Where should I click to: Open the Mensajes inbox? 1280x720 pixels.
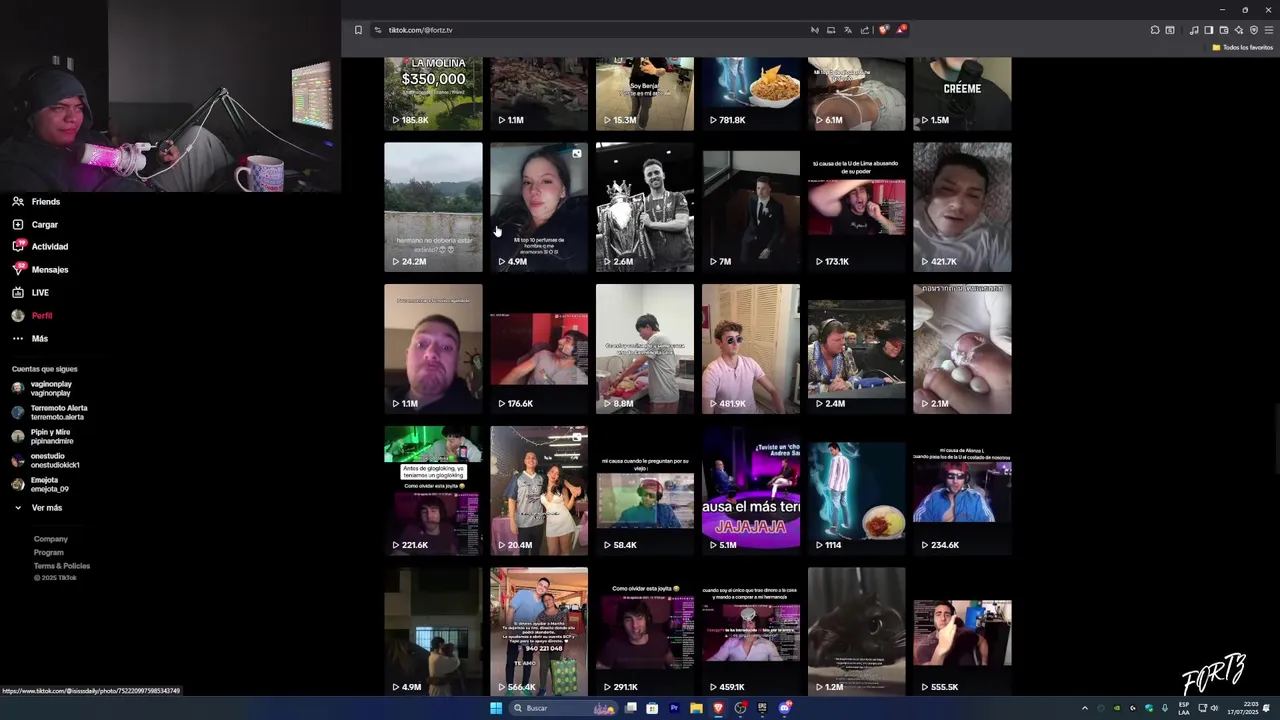(x=40, y=270)
